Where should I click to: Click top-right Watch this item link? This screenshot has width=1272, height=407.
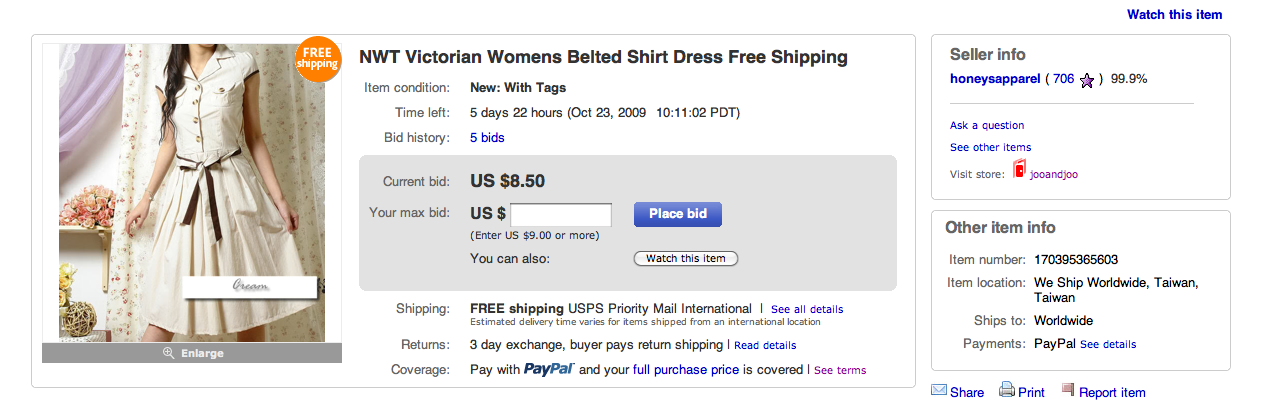(x=1174, y=14)
